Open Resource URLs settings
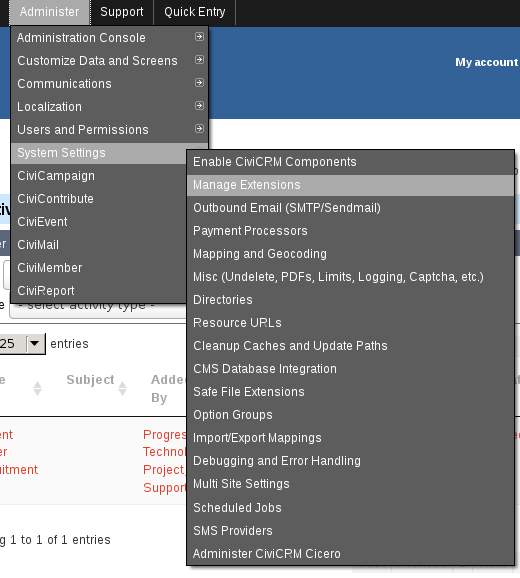 [x=350, y=323]
